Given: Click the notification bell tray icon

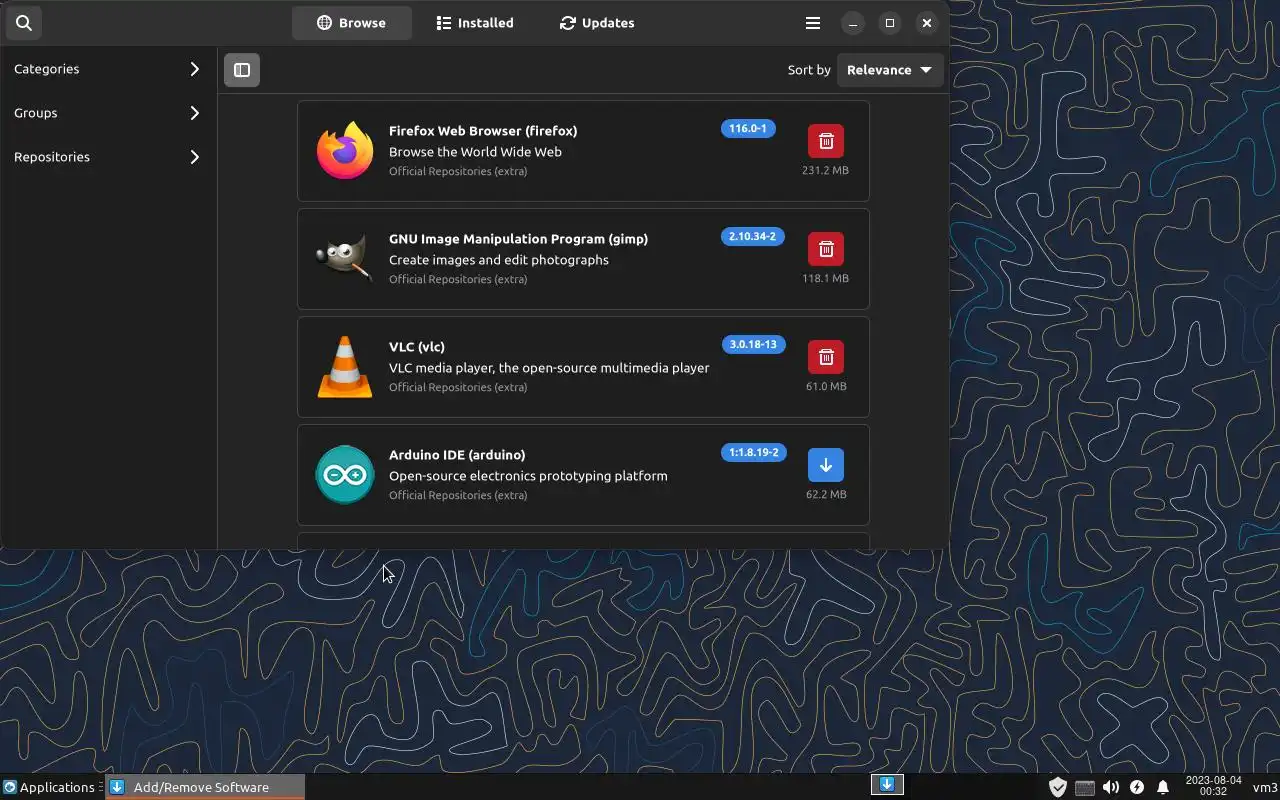Looking at the screenshot, I should click(1163, 787).
